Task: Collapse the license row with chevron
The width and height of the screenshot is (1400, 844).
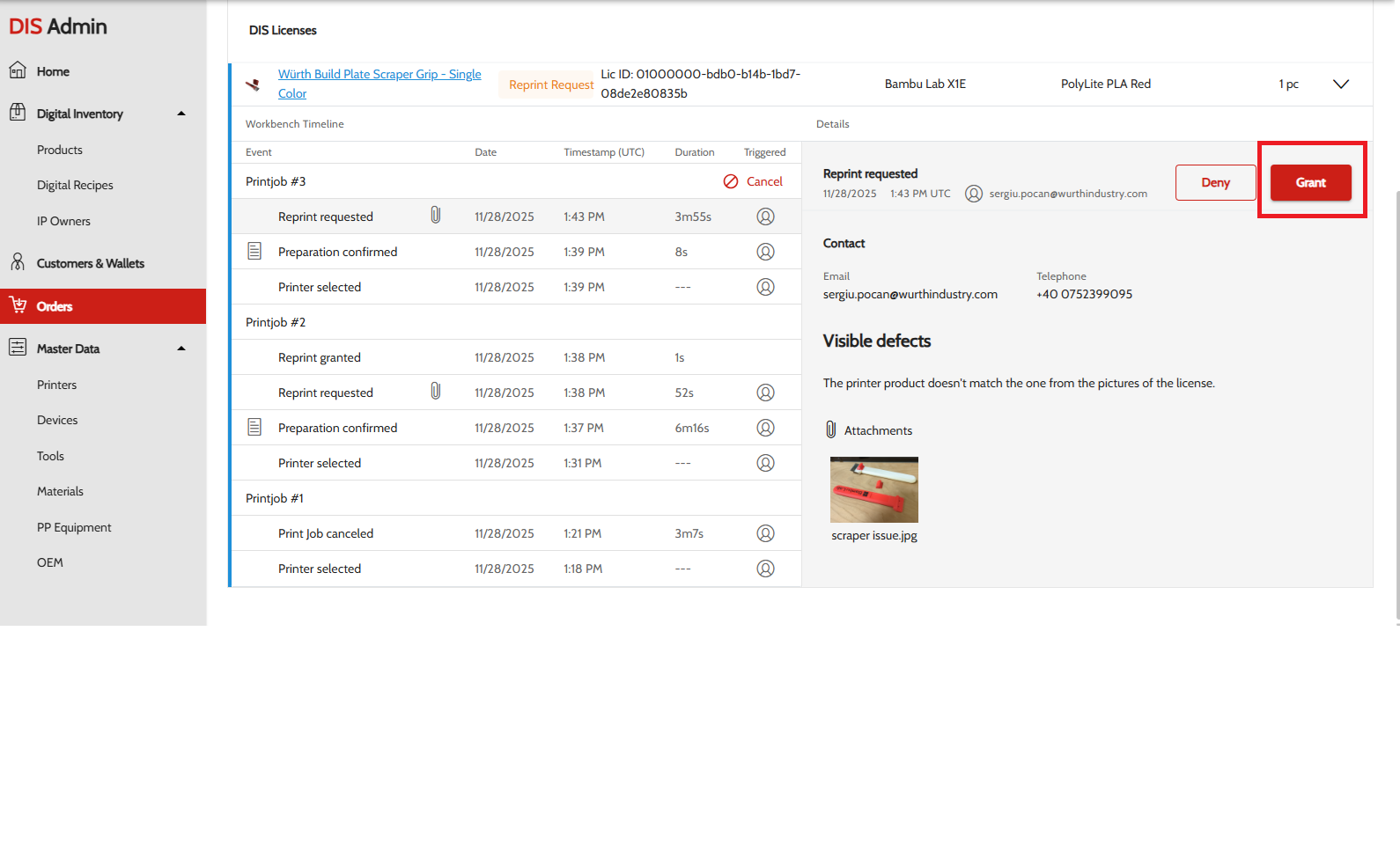Action: point(1340,84)
